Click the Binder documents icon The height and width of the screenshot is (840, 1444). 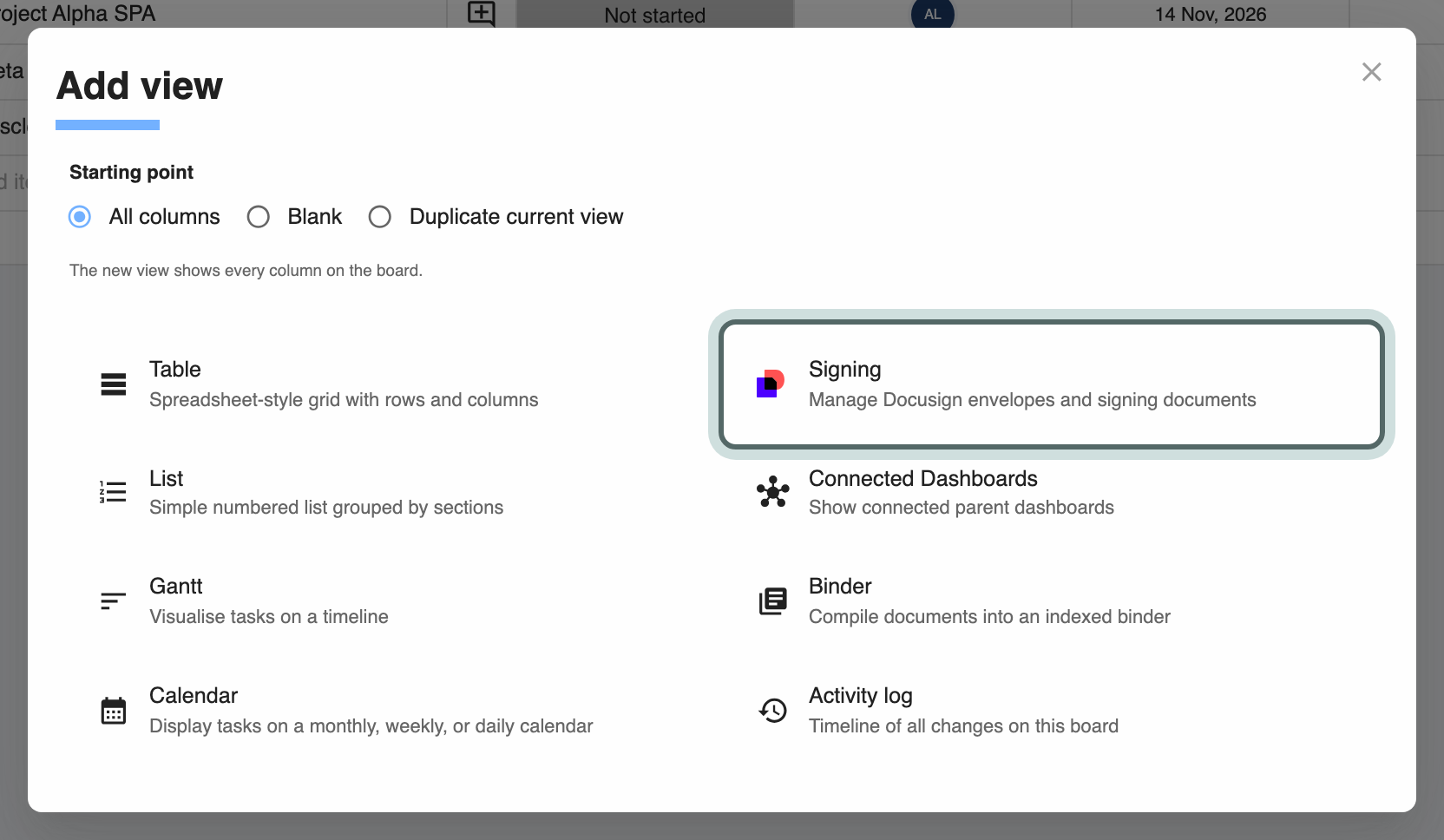coord(773,600)
